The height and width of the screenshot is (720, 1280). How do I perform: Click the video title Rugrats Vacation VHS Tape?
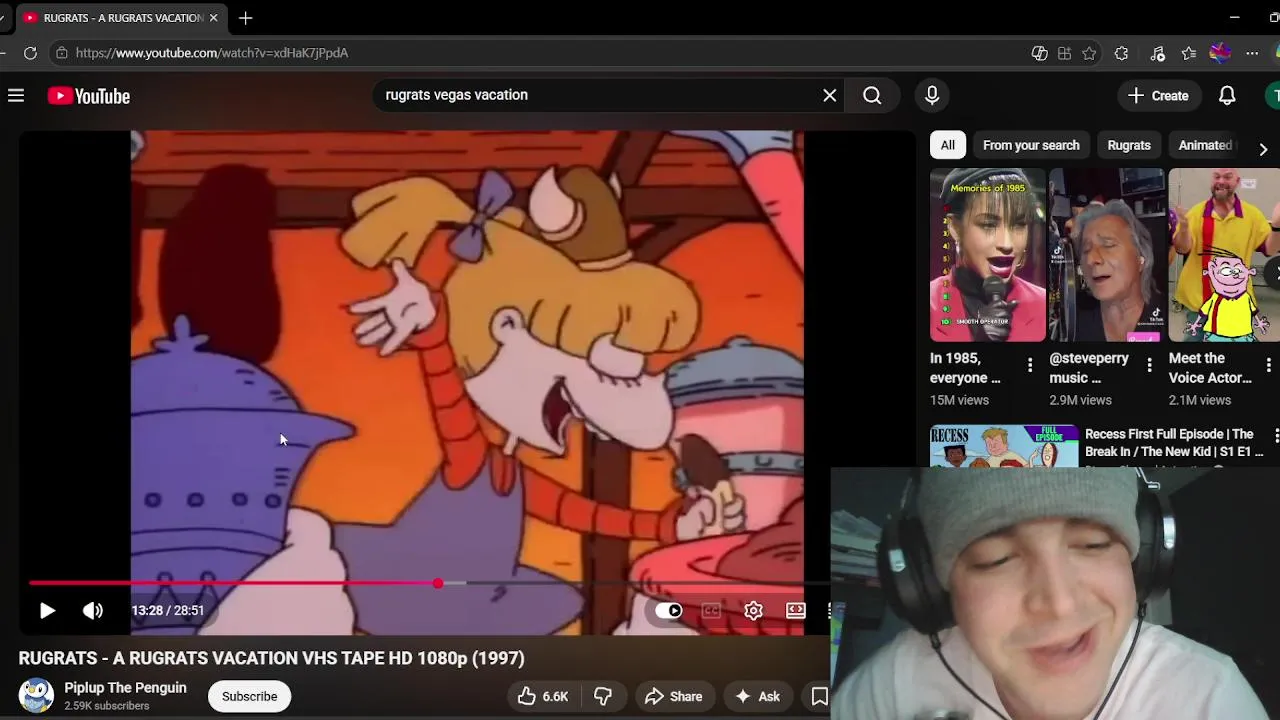(x=271, y=658)
